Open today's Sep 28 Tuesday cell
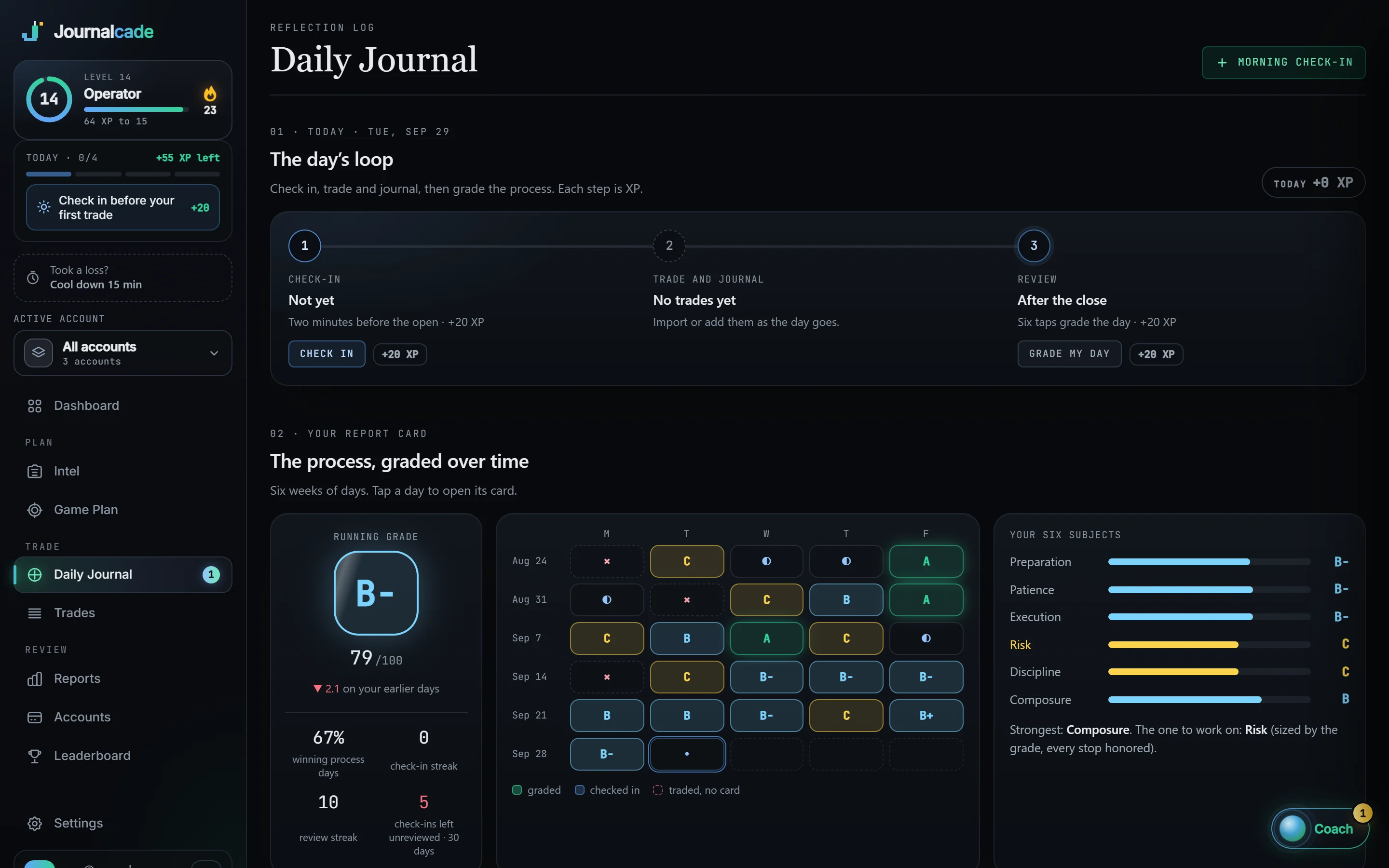 [686, 754]
